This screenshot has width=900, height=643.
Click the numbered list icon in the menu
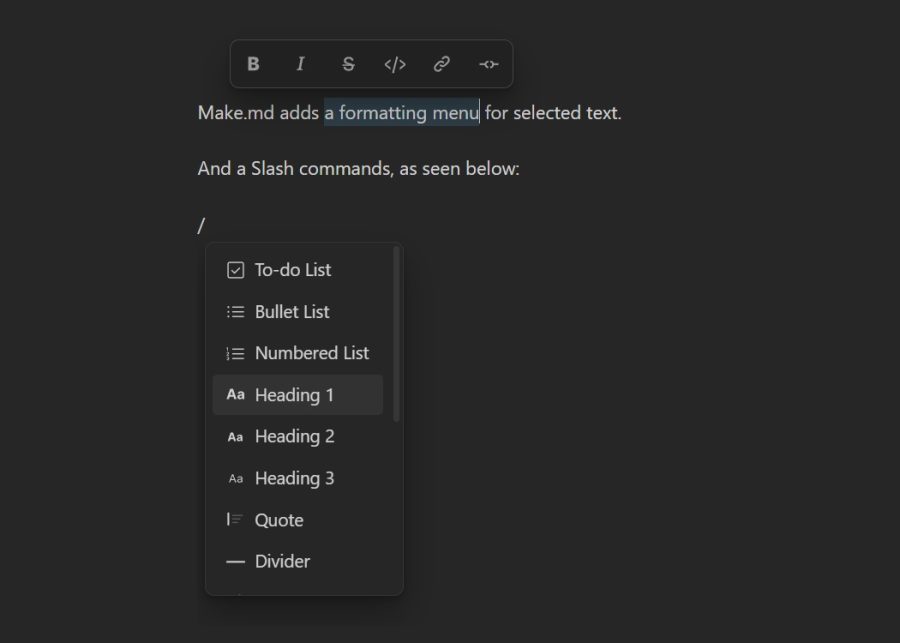[234, 352]
